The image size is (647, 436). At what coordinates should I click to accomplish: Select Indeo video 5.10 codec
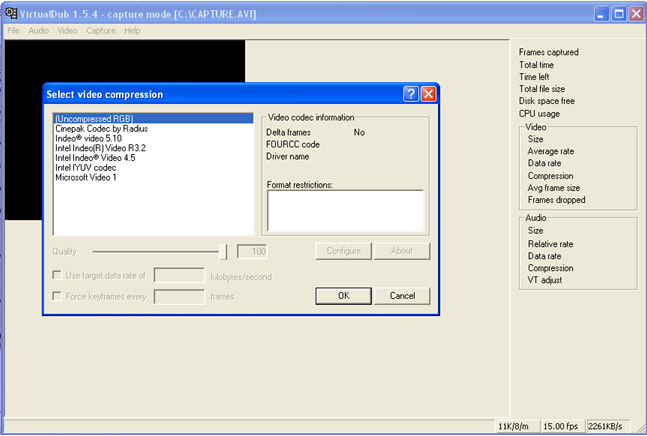click(153, 139)
